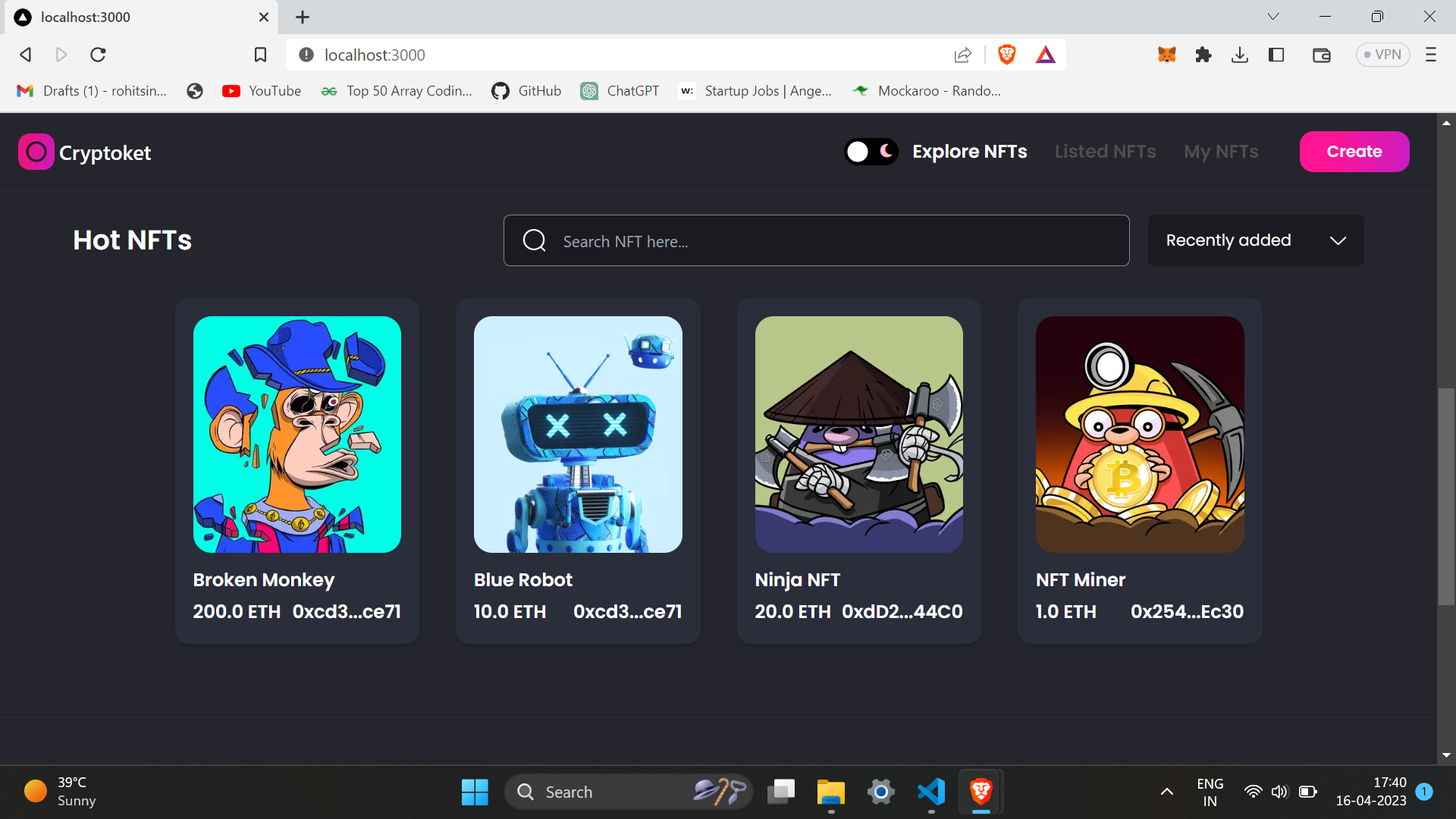Click the 200.0 ETH price

(237, 612)
